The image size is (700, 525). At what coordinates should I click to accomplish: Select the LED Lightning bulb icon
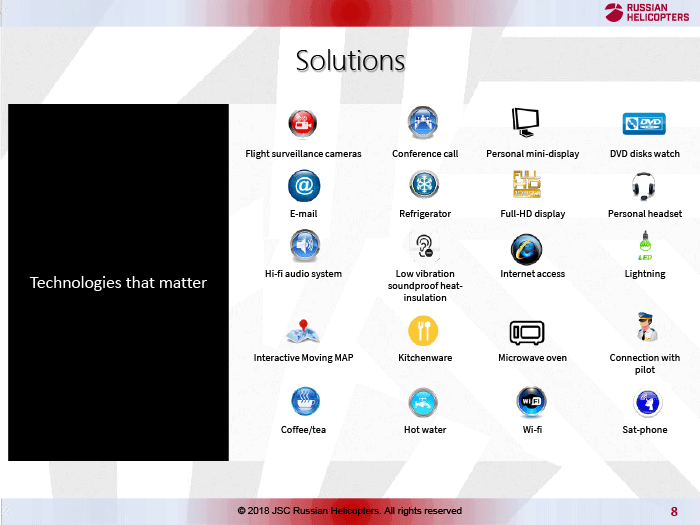coord(645,247)
